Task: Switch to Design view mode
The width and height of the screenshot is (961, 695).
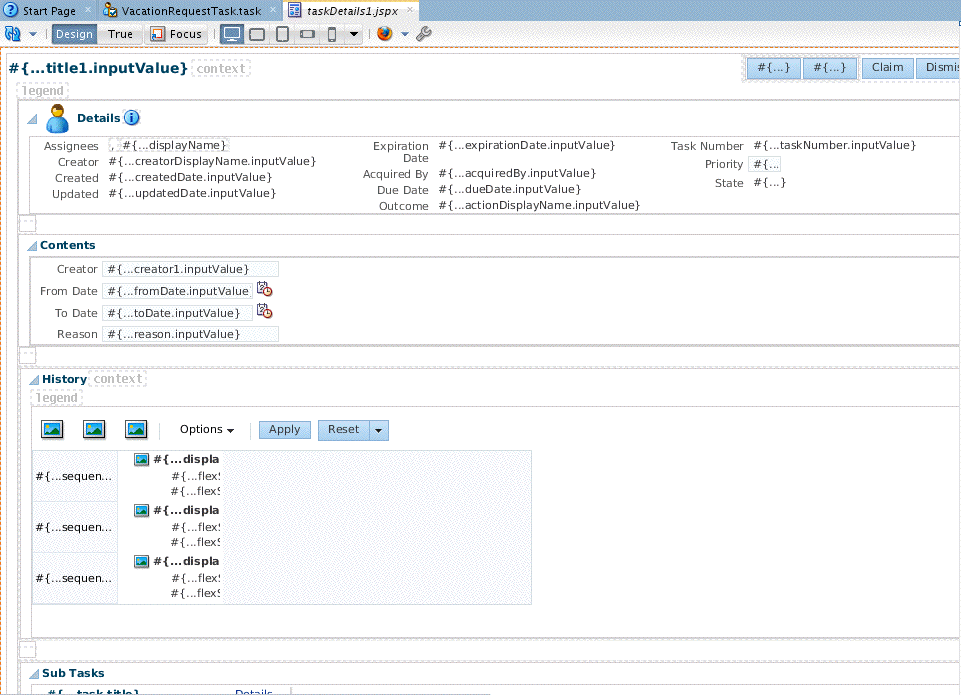Action: pos(74,34)
